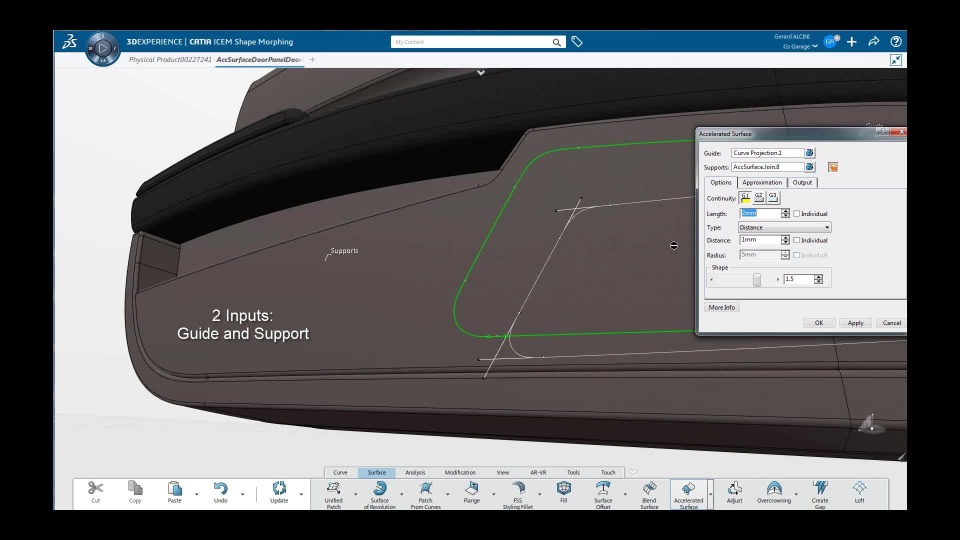Click the Shape value stepper arrows

[x=819, y=279]
